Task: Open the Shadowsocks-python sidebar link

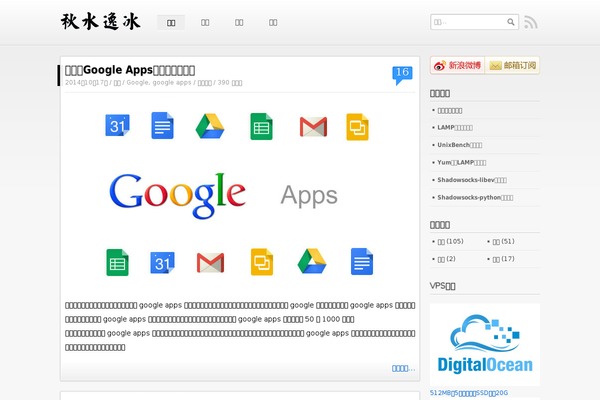Action: click(x=475, y=198)
